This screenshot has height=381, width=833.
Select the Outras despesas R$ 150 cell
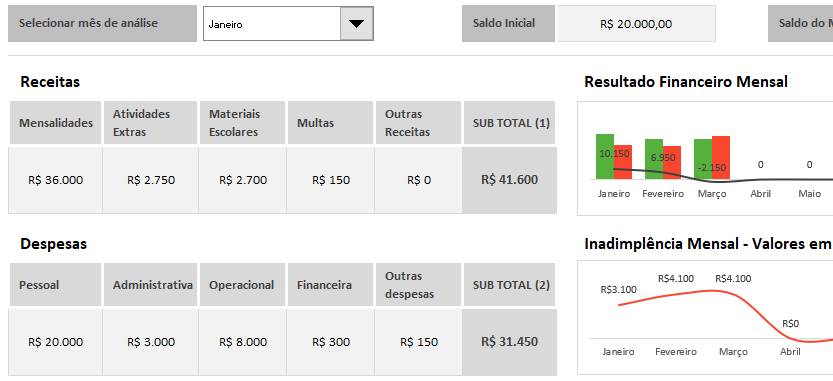point(419,342)
